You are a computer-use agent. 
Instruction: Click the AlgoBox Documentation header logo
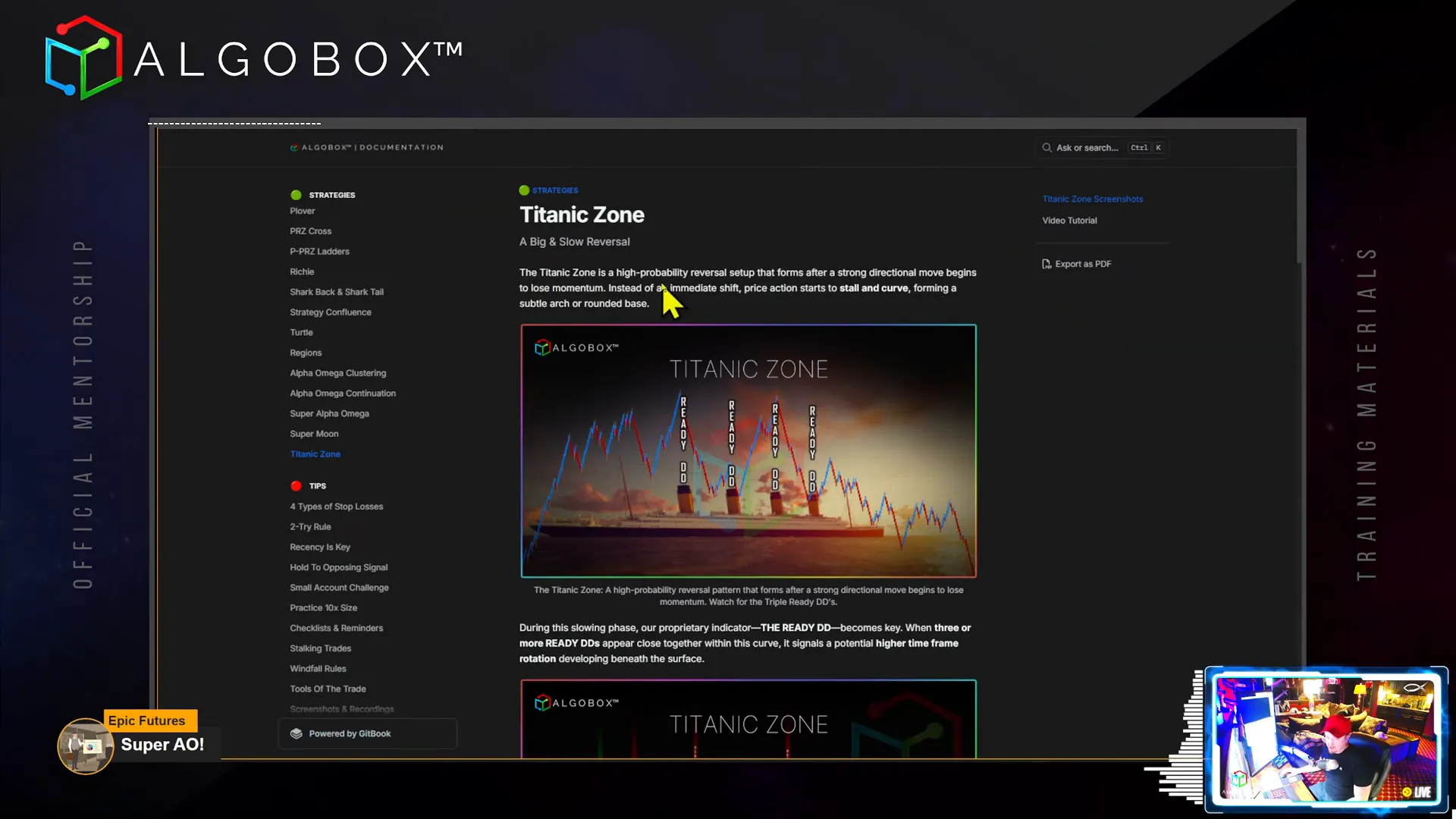tap(367, 148)
